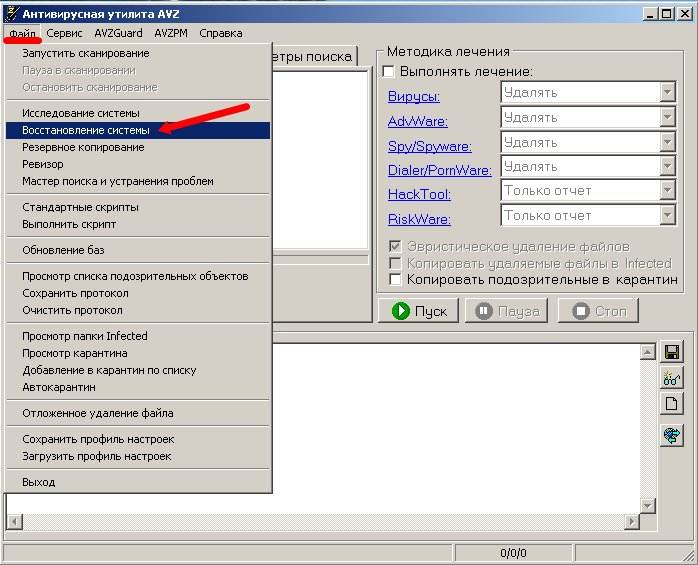Click the AVZ app icon in title bar
This screenshot has width=698, height=565.
coord(12,14)
